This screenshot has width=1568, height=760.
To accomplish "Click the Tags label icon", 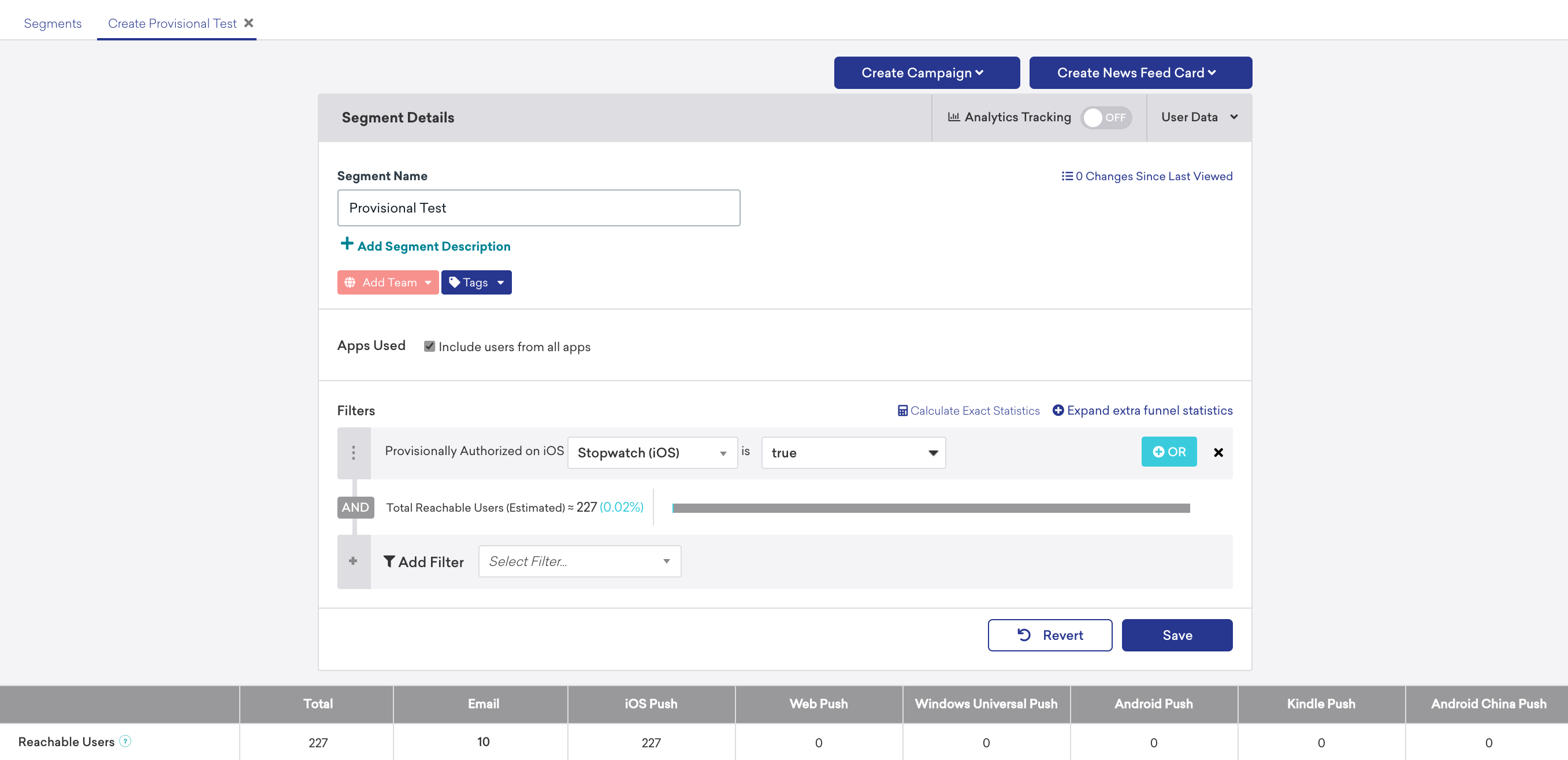I will (x=454, y=281).
